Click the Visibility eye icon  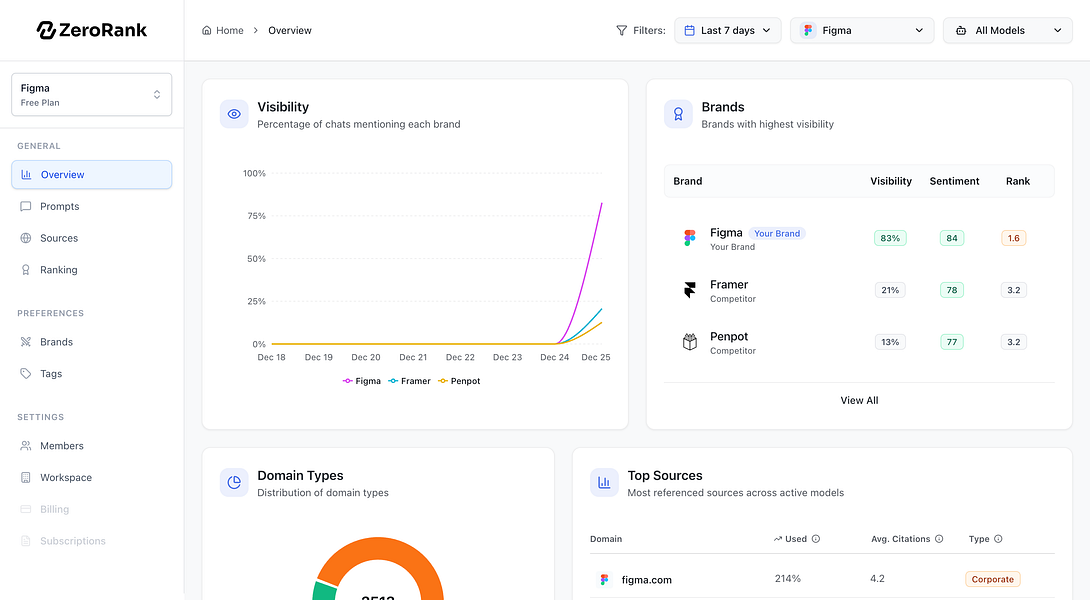pos(234,114)
